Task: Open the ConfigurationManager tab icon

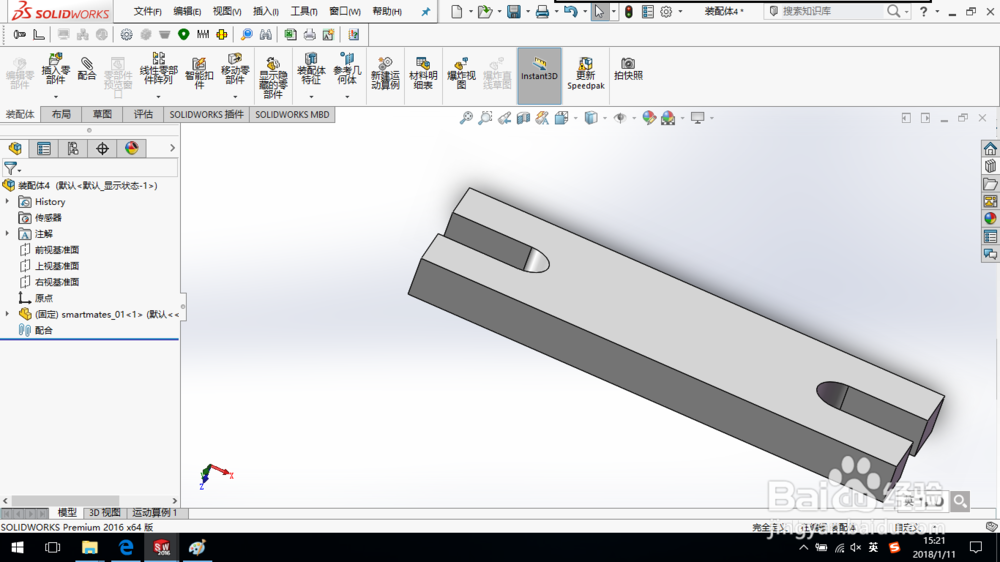Action: tap(73, 149)
